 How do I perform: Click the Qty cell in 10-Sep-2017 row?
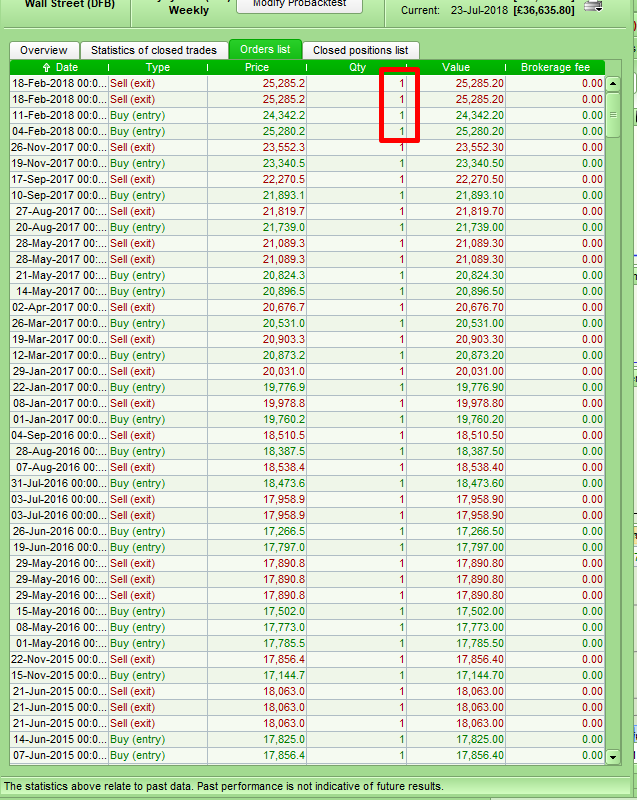tap(357, 195)
